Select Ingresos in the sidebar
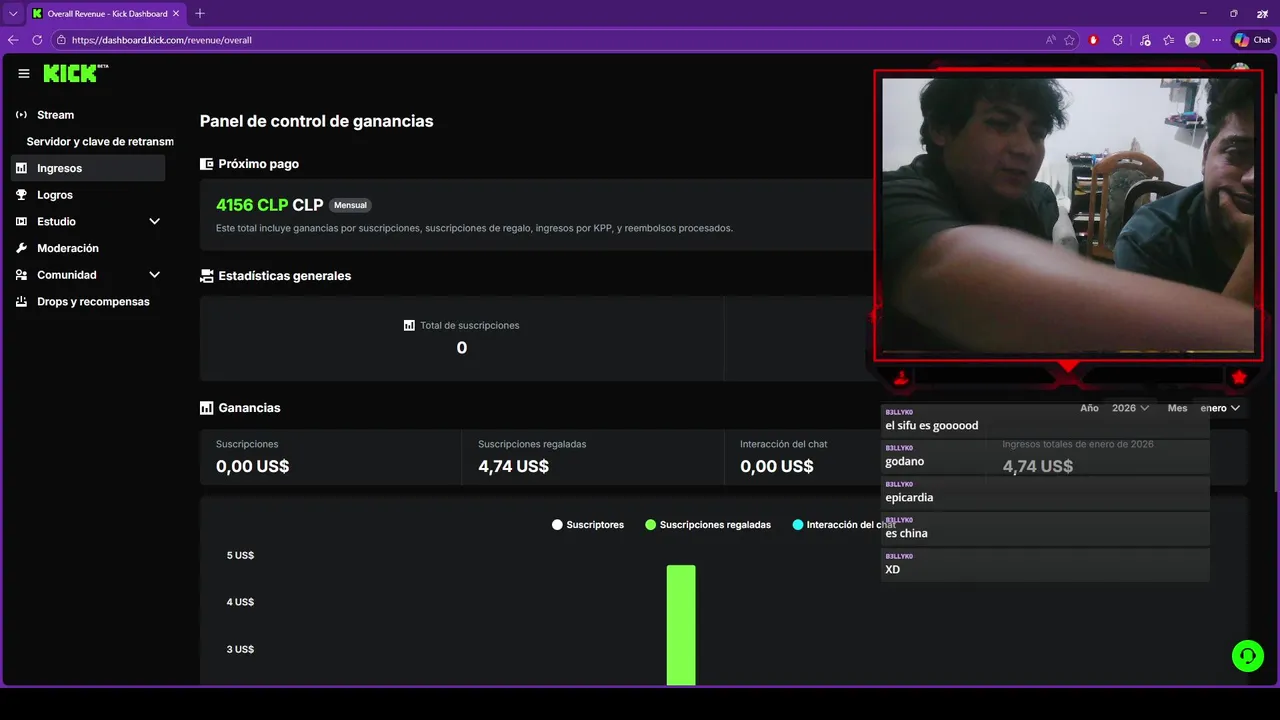 click(x=88, y=168)
